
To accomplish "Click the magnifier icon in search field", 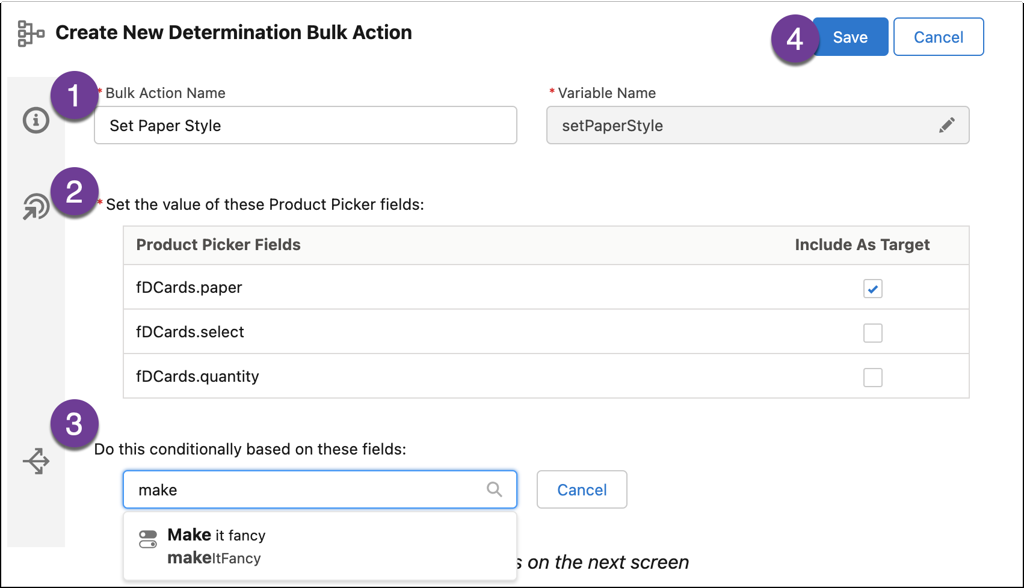I will pos(494,489).
